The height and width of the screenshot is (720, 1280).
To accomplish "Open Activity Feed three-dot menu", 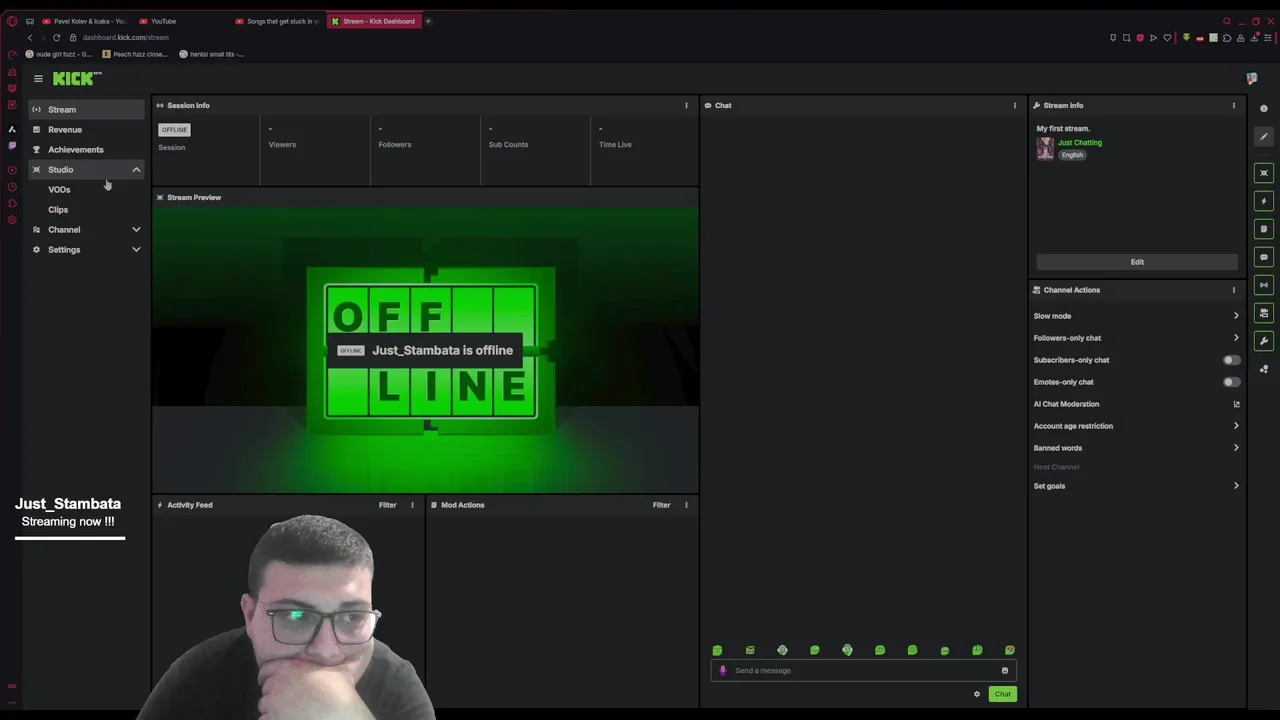I will pyautogui.click(x=412, y=505).
